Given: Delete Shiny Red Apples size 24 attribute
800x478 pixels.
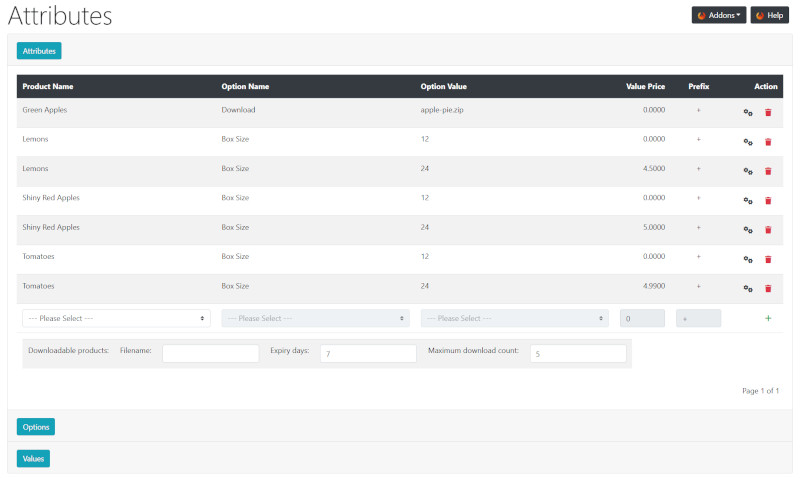Looking at the screenshot, I should [768, 230].
